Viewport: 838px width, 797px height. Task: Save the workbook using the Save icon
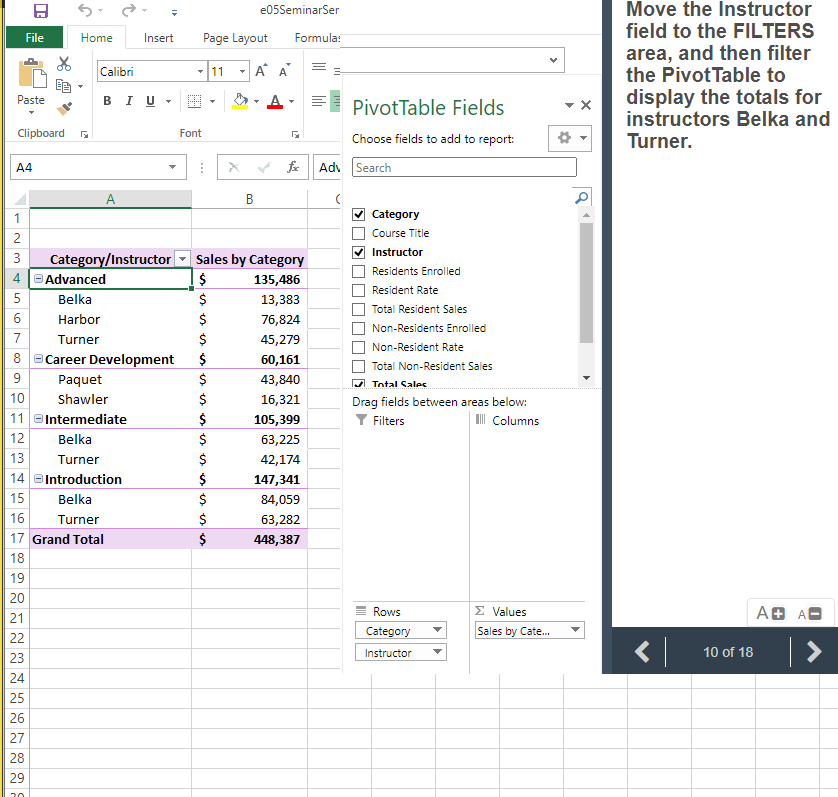(x=40, y=10)
